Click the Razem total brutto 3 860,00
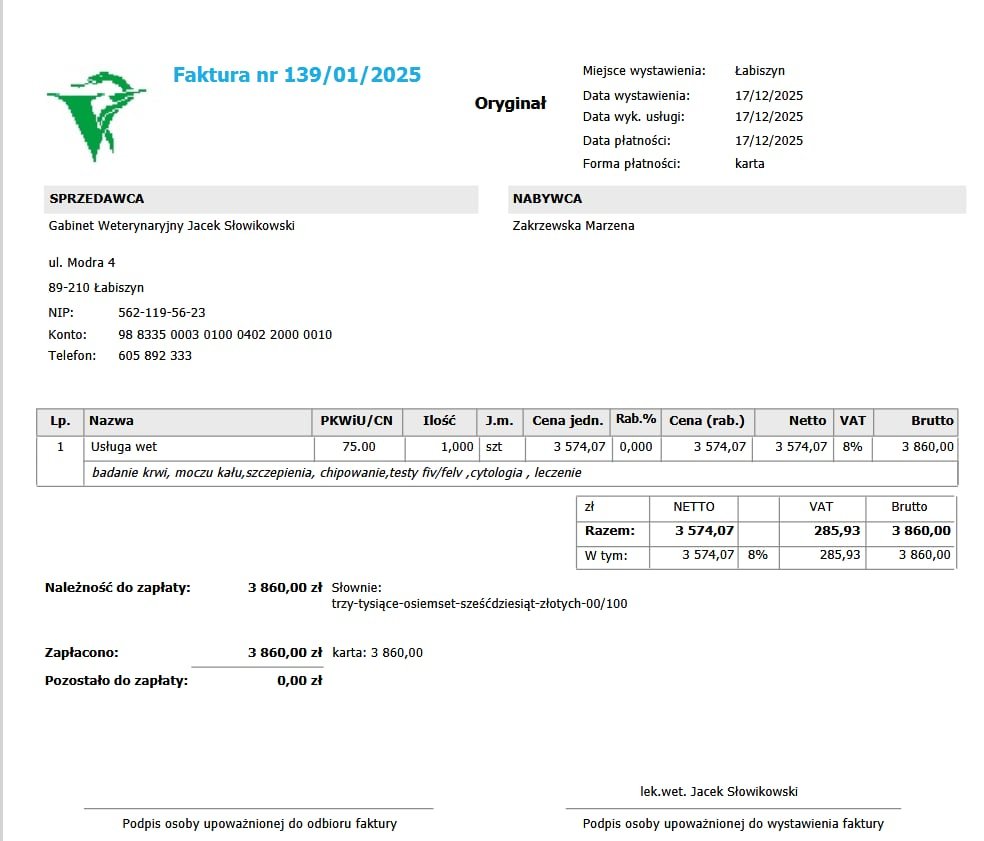The width and height of the screenshot is (984, 841). (x=921, y=531)
